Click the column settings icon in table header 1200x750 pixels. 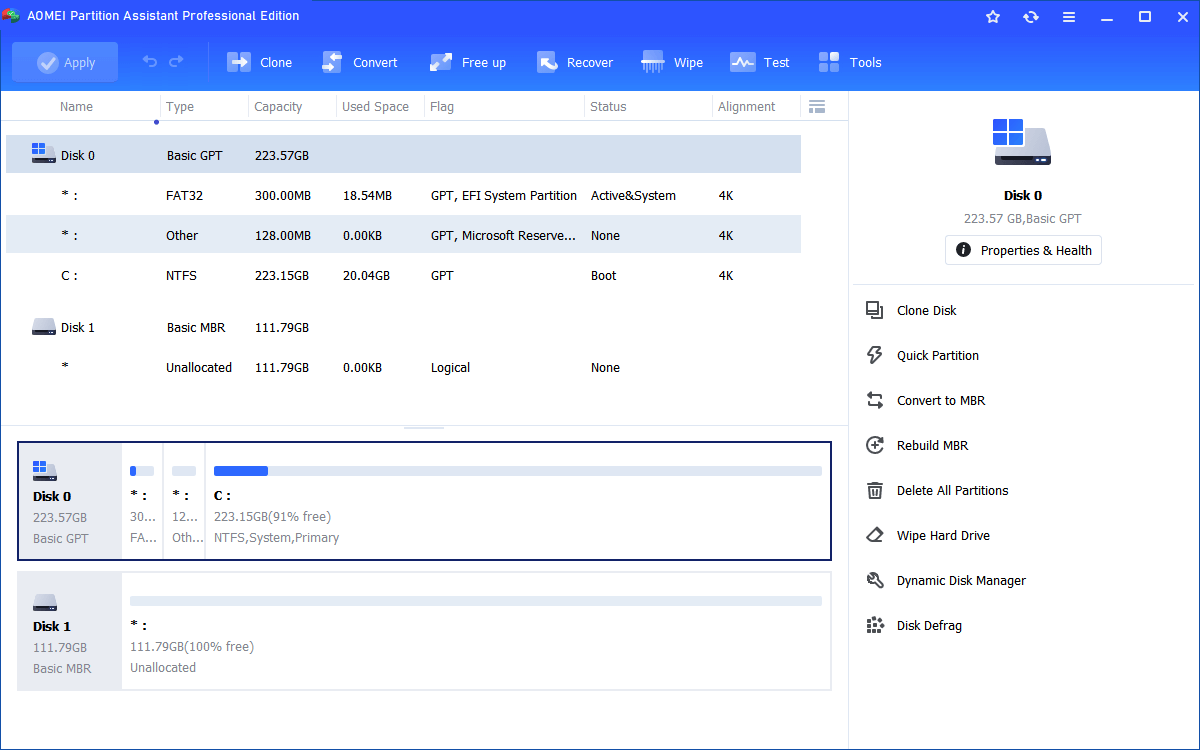coord(816,107)
